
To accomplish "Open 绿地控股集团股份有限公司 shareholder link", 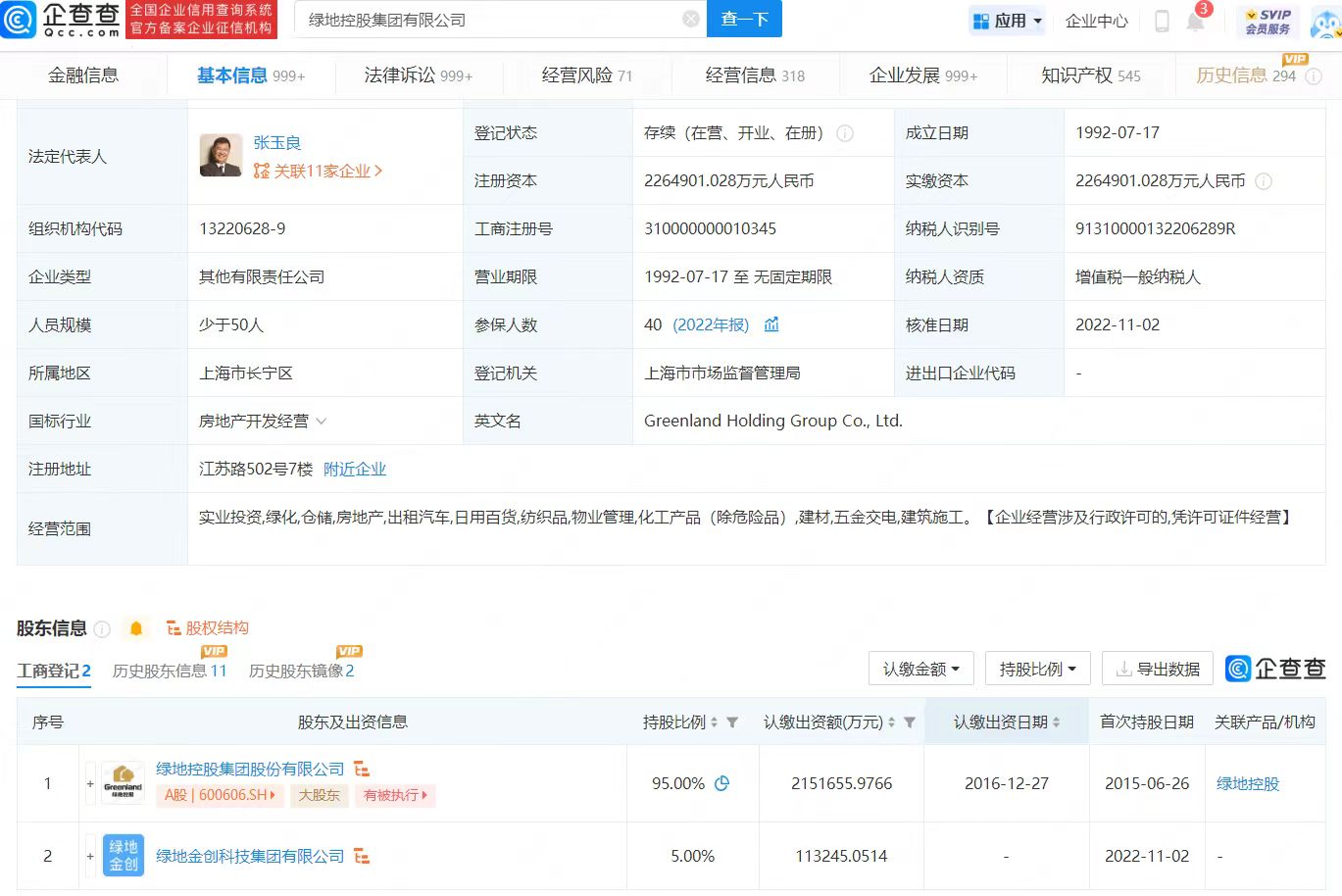I will [250, 770].
